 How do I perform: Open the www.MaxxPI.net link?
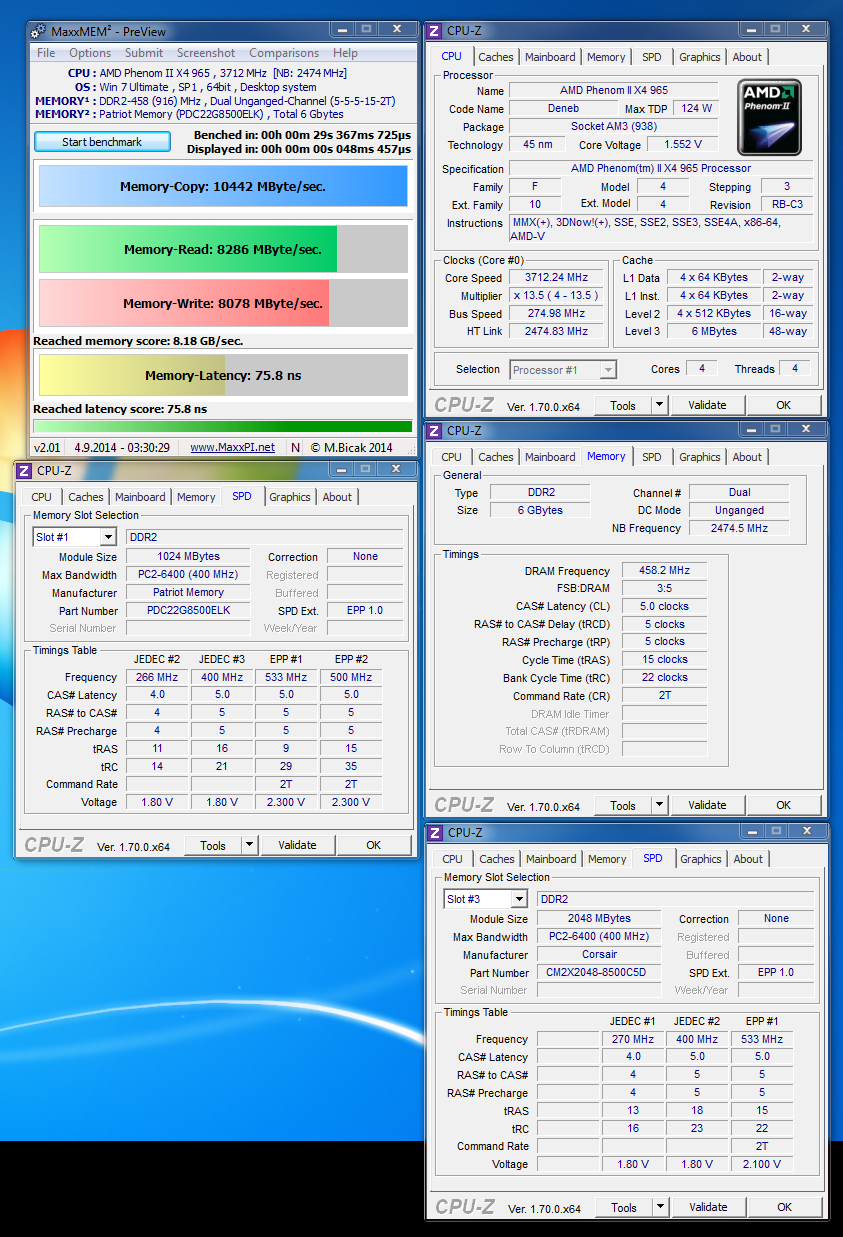click(232, 447)
